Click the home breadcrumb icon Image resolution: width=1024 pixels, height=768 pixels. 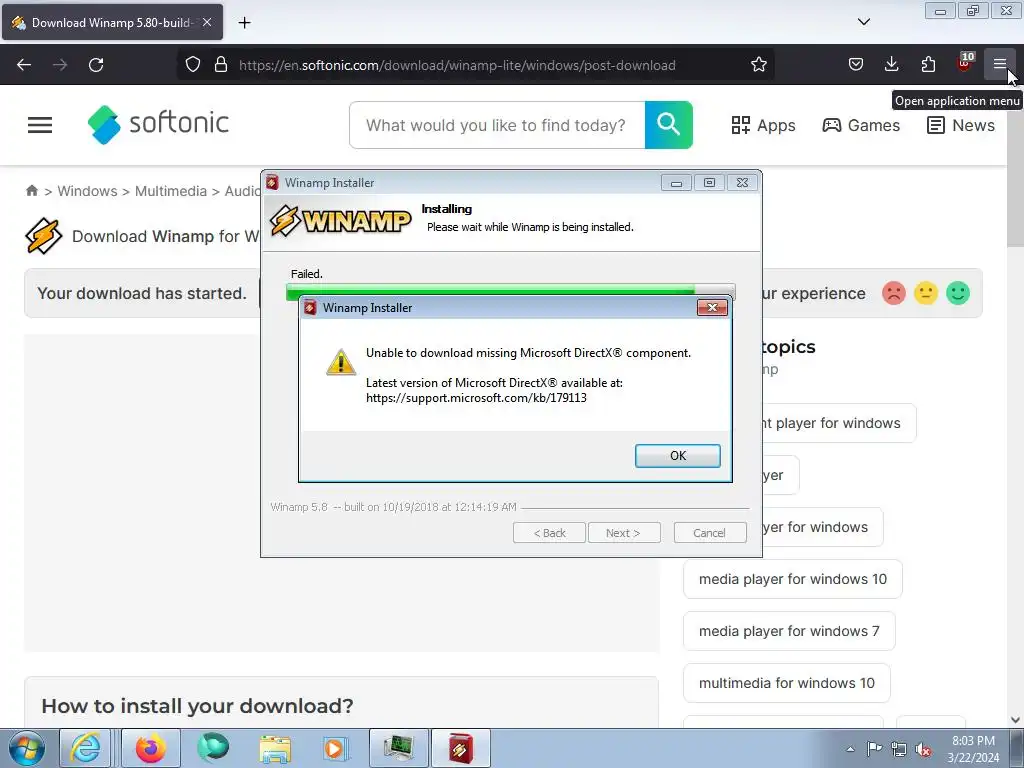pyautogui.click(x=31, y=191)
